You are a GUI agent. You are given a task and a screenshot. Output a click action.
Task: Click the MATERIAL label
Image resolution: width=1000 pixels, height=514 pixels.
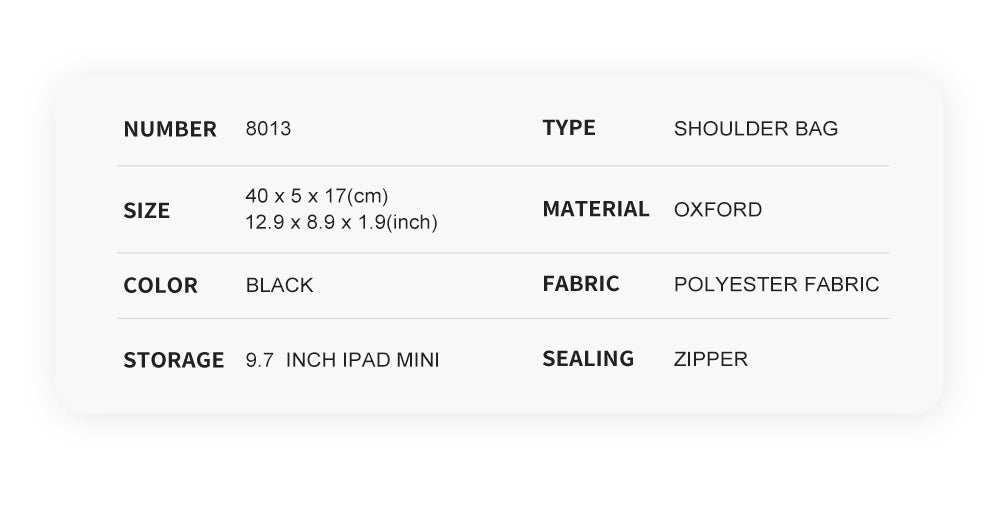pyautogui.click(x=596, y=209)
